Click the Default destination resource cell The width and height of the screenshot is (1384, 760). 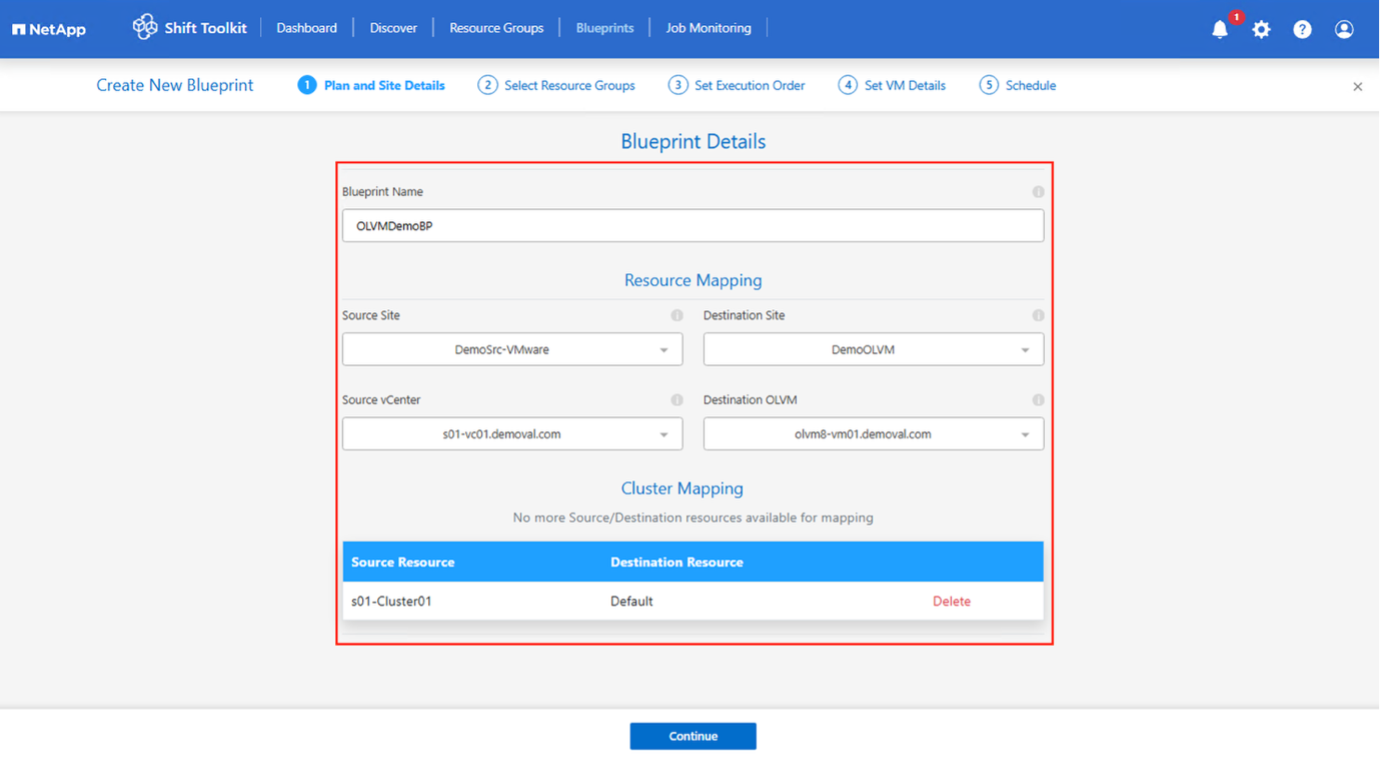pos(633,603)
